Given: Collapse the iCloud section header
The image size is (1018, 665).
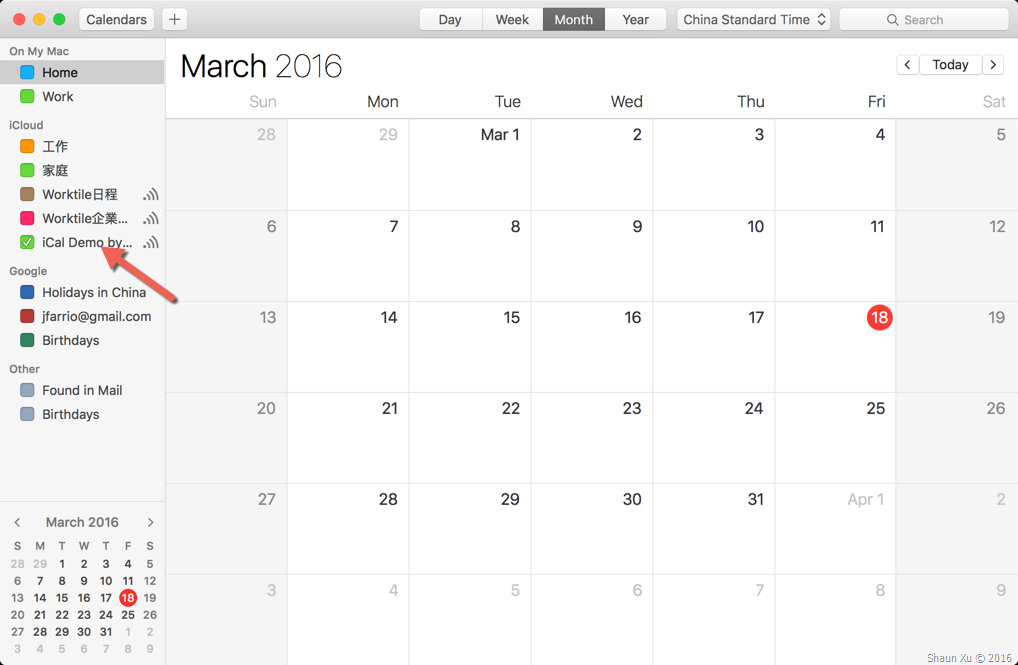Looking at the screenshot, I should pos(26,125).
